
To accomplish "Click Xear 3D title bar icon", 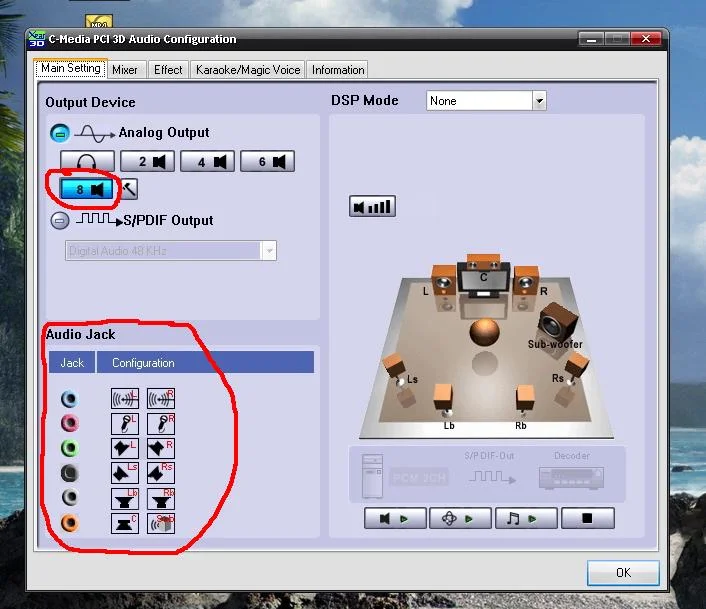I will pos(36,39).
